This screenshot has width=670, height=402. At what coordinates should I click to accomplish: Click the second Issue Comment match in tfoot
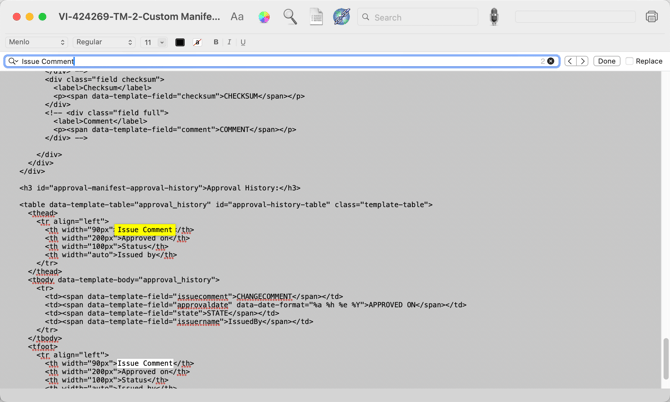coord(145,363)
